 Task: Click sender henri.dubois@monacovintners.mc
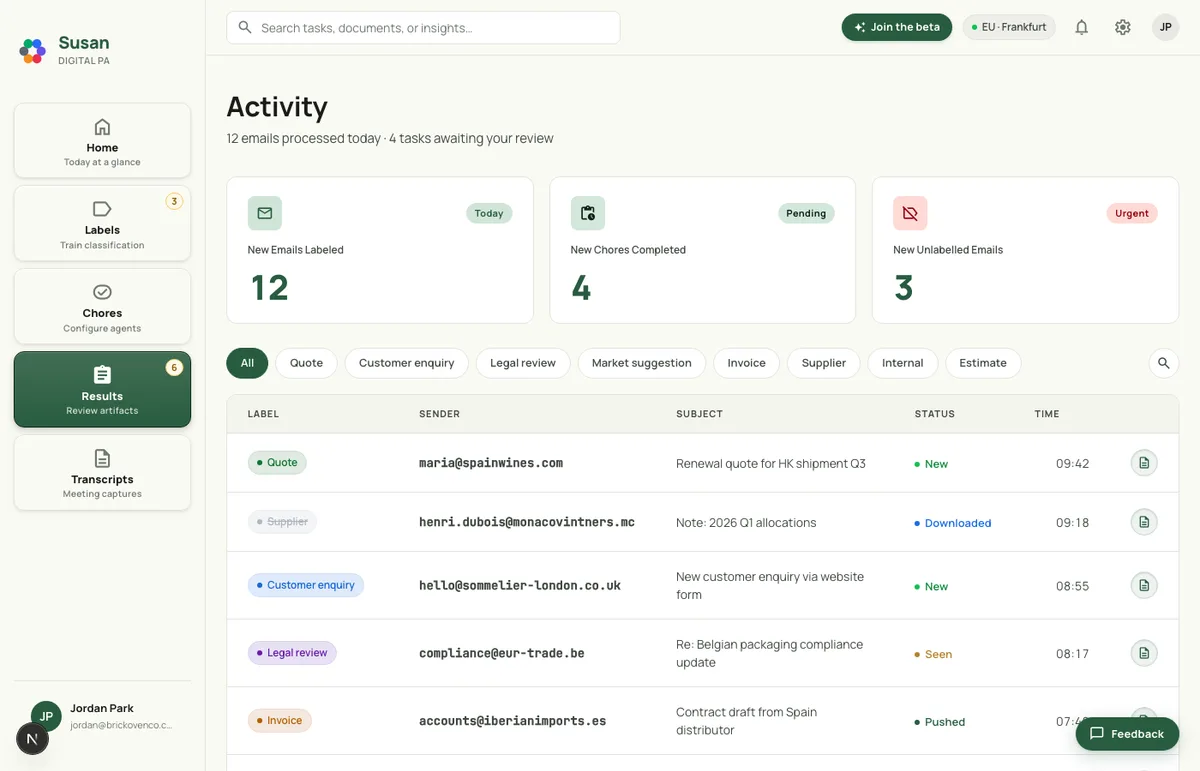coord(527,522)
